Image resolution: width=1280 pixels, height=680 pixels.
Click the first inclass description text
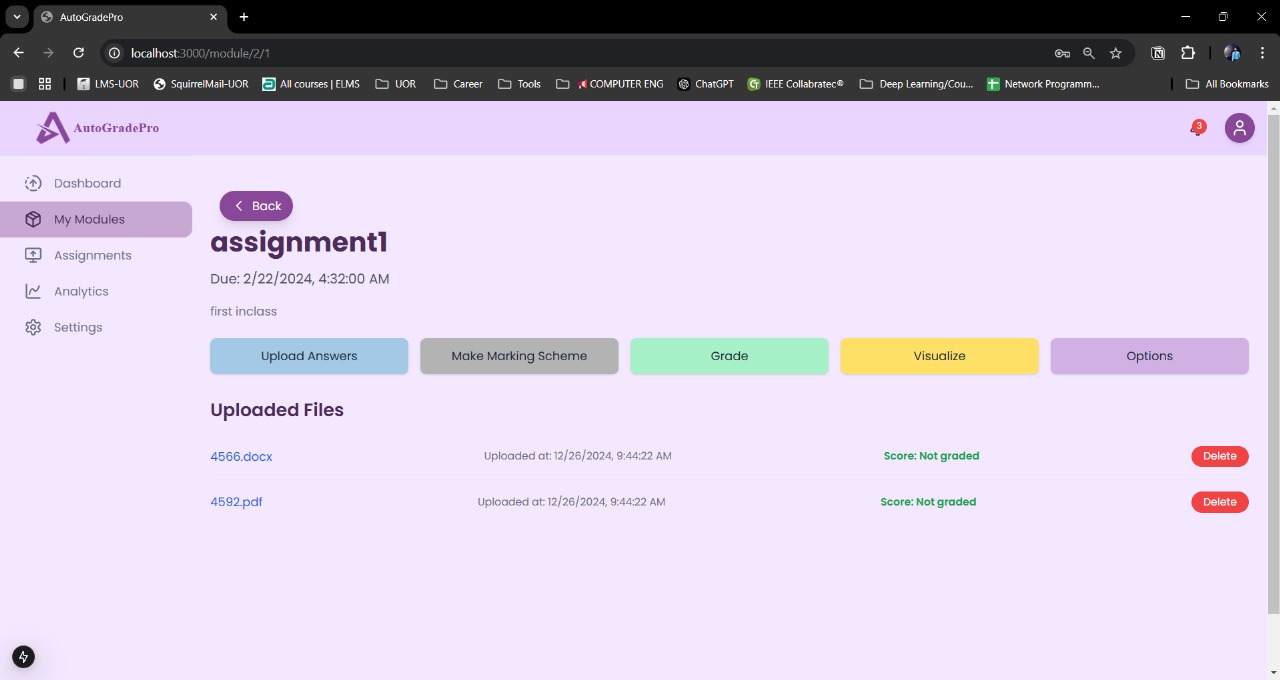(243, 312)
